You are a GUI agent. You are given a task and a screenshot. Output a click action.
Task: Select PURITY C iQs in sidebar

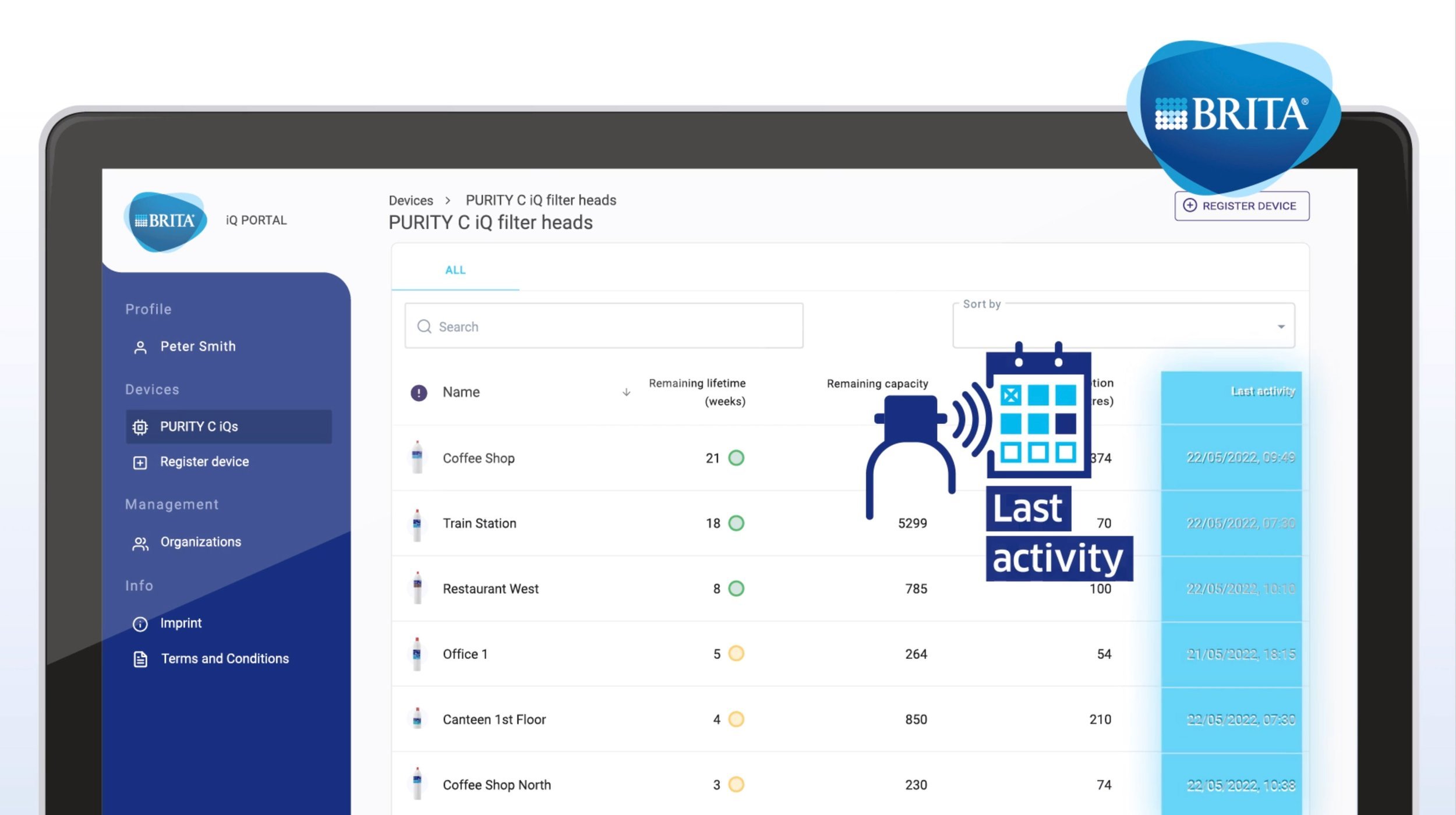click(x=229, y=427)
